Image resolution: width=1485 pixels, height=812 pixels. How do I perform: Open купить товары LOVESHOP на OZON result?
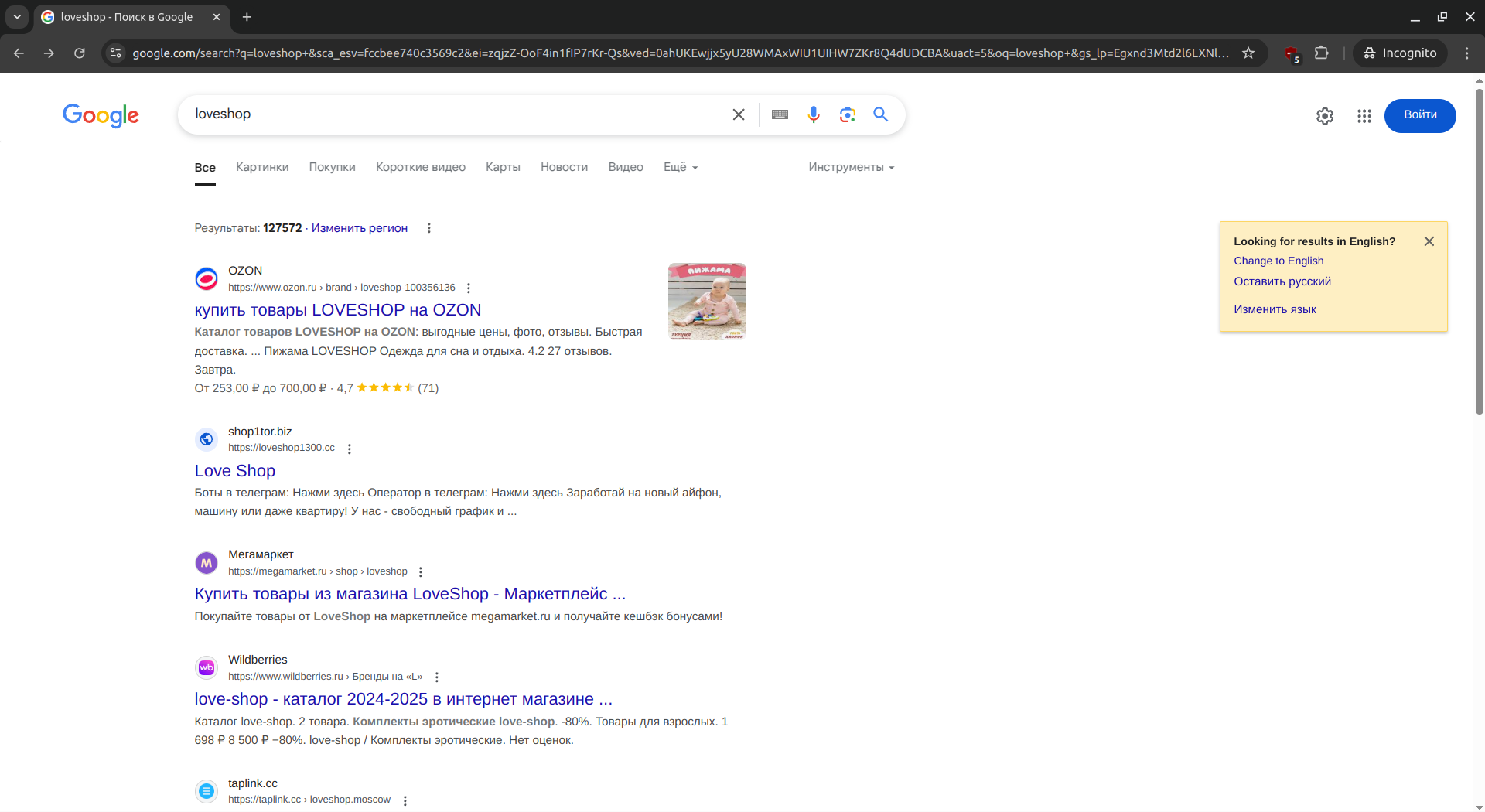338,310
